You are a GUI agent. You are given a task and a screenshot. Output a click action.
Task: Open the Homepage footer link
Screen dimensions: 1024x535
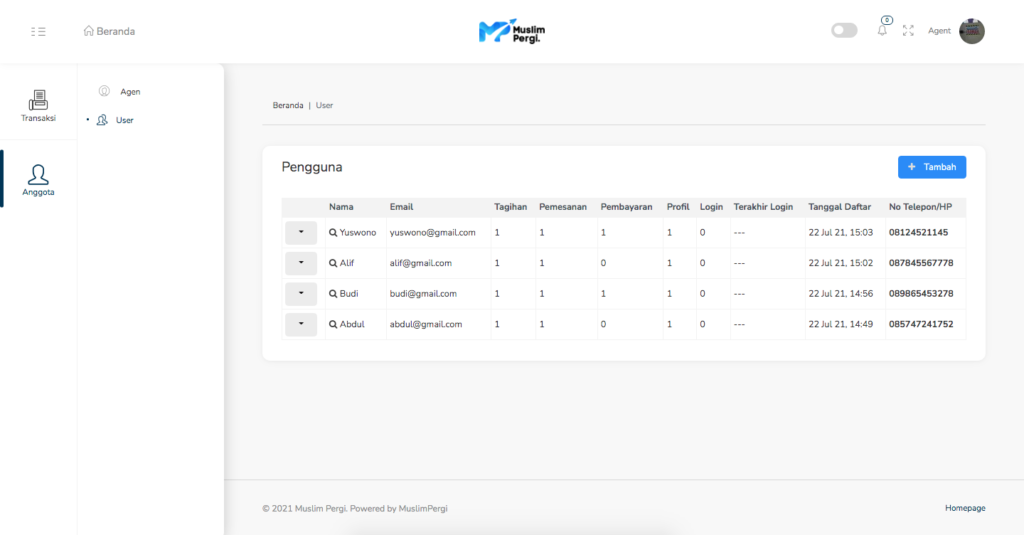[x=964, y=508]
